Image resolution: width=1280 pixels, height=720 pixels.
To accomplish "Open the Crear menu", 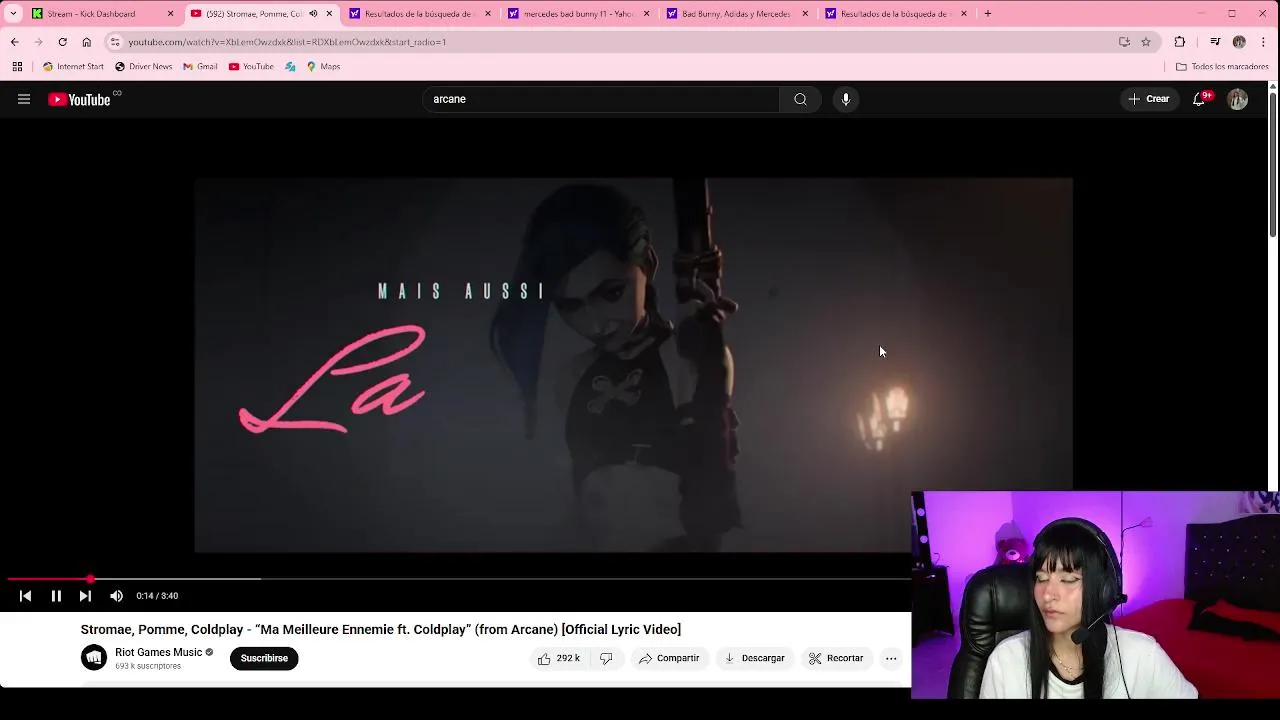I will coord(1148,99).
